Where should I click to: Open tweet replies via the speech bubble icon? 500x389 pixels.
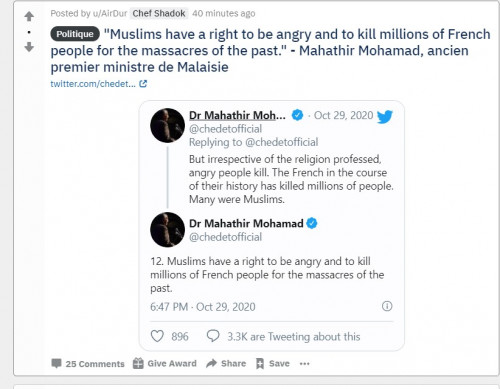click(x=213, y=336)
